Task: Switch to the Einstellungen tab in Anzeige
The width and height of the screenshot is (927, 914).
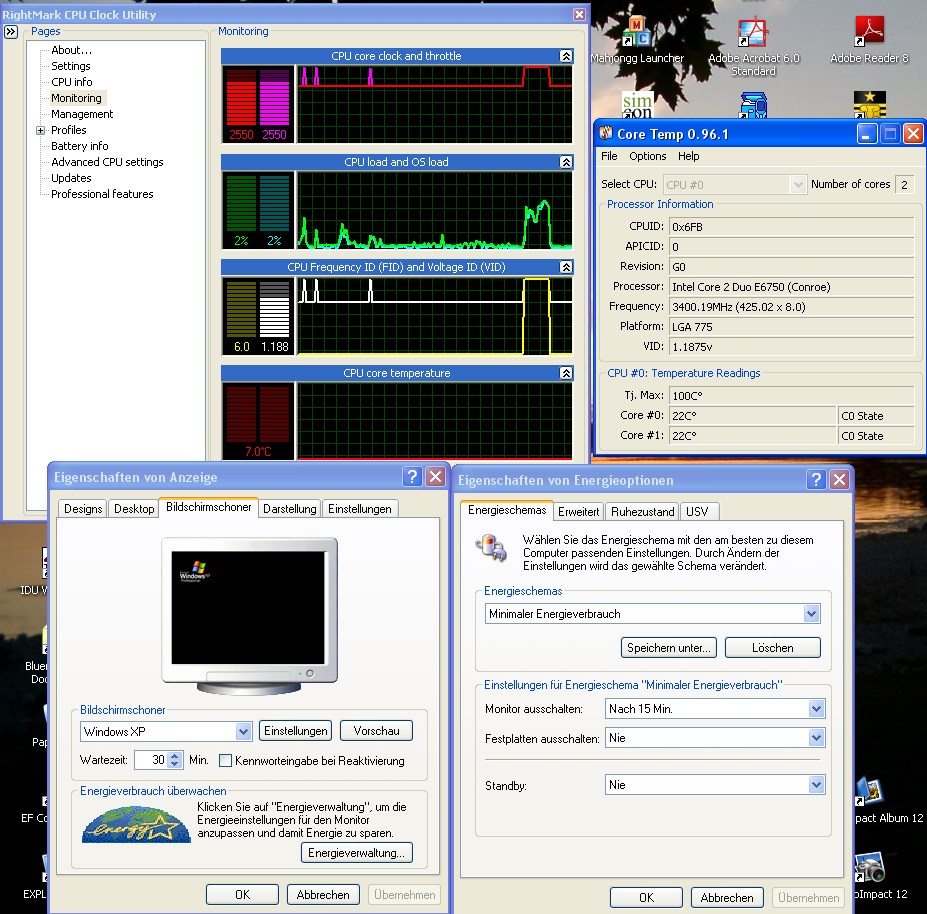Action: pyautogui.click(x=359, y=509)
